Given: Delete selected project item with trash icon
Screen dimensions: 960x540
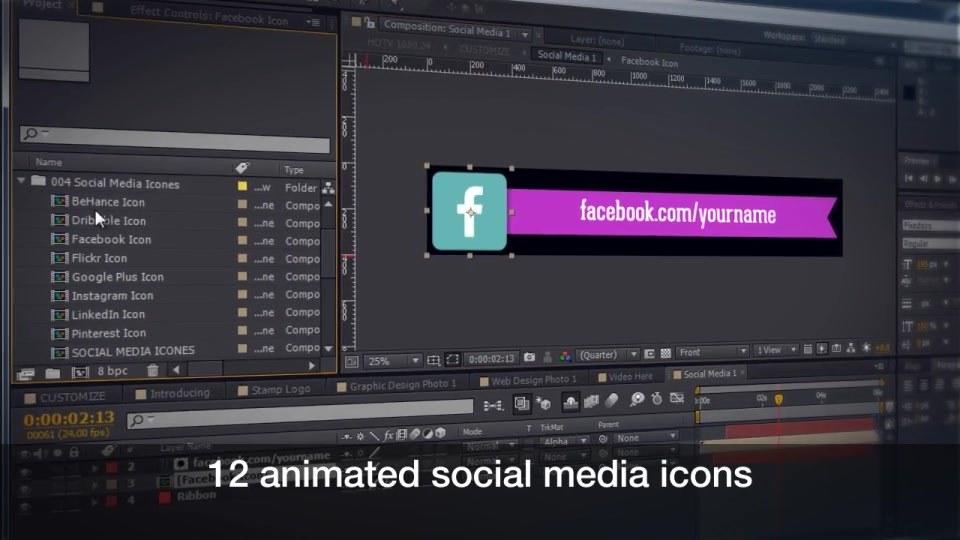Looking at the screenshot, I should tap(152, 370).
